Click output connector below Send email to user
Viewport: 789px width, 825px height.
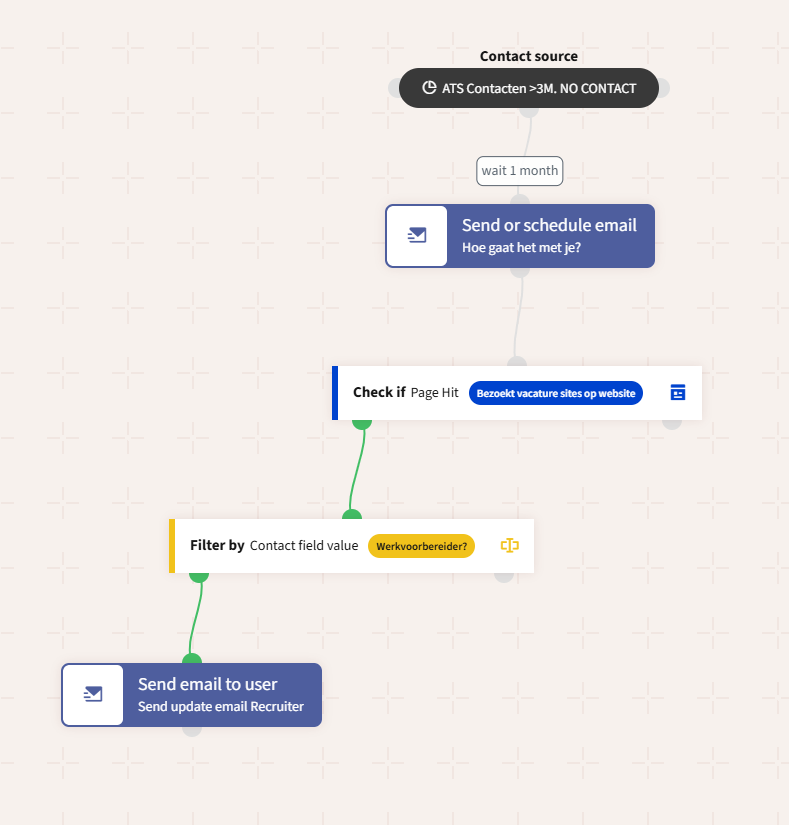(x=192, y=729)
